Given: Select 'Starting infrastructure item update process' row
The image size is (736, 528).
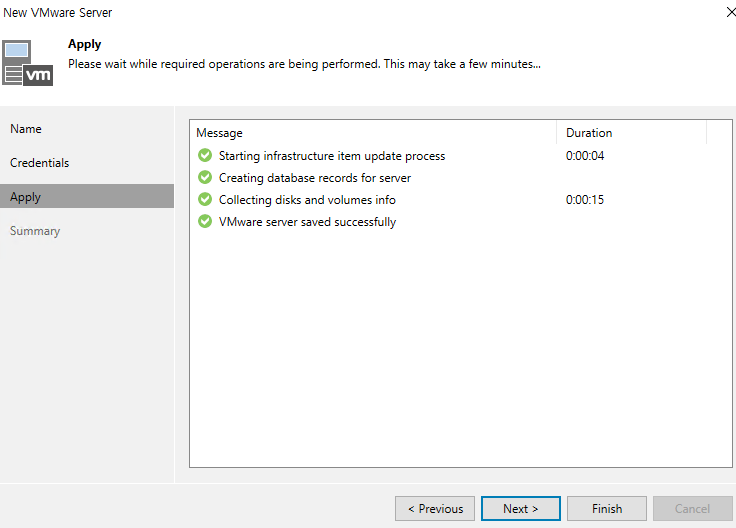Looking at the screenshot, I should (x=460, y=156).
